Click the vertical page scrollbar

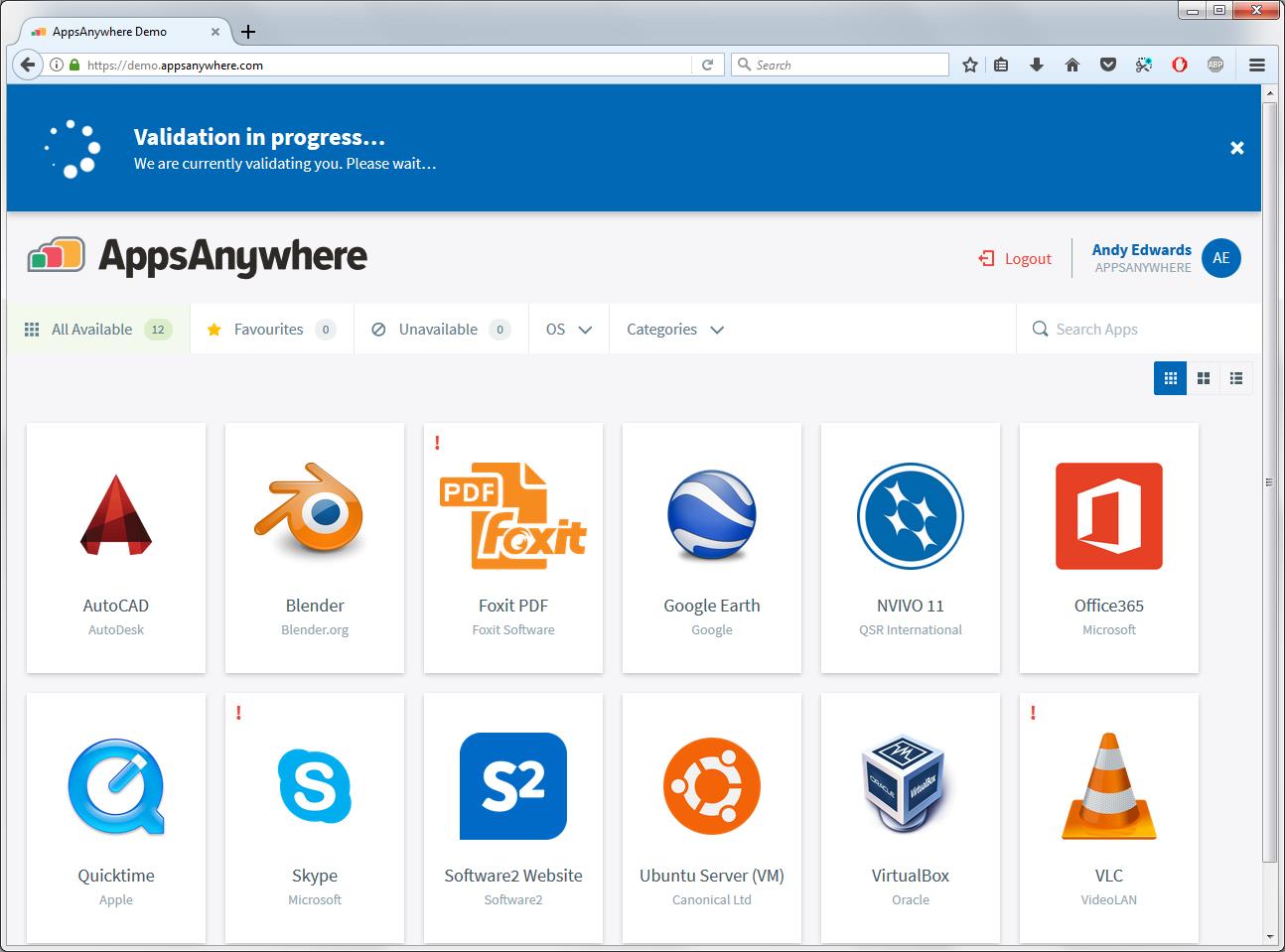[1269, 481]
